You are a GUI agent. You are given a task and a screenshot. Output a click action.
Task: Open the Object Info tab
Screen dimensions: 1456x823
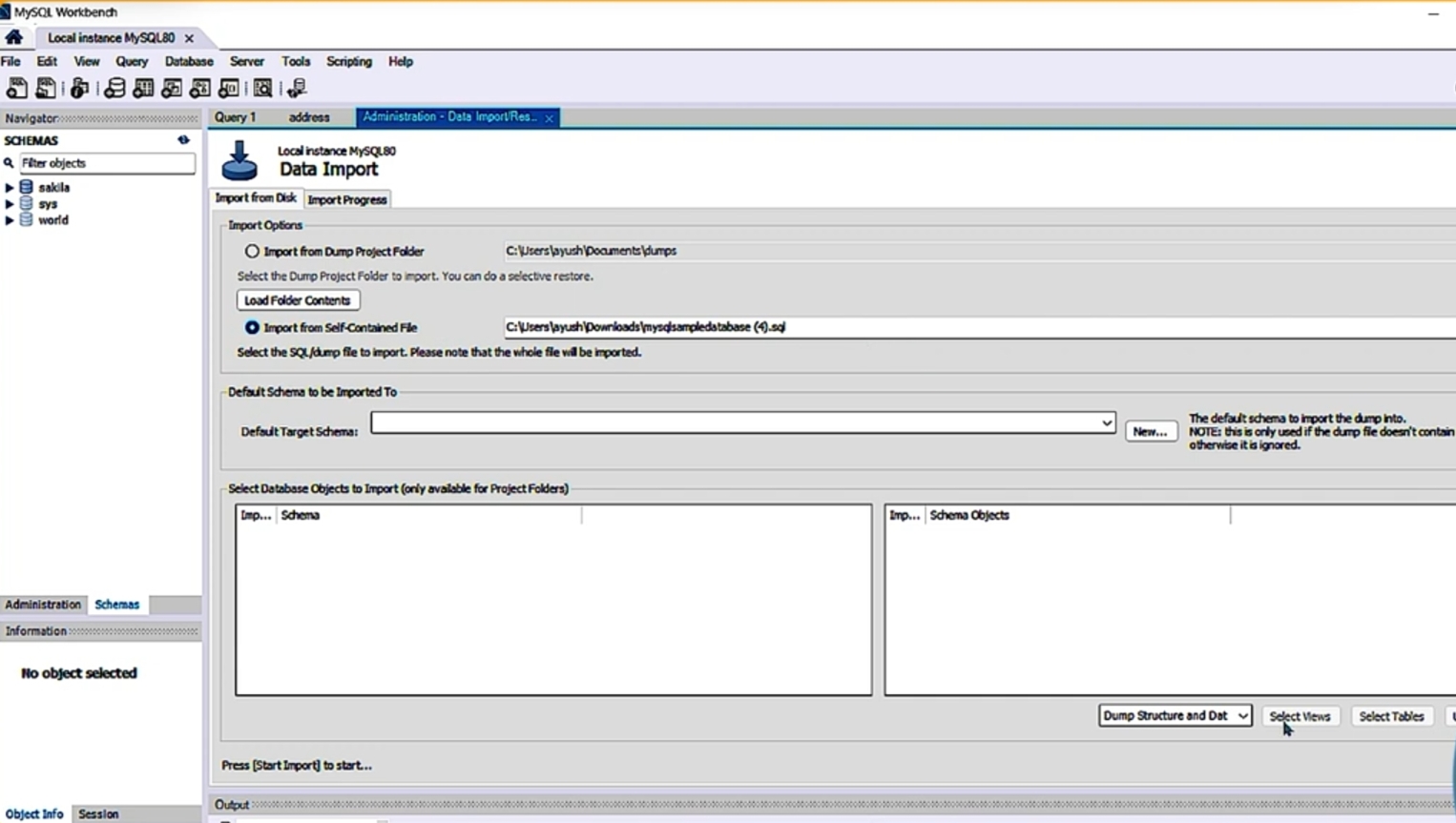[34, 814]
